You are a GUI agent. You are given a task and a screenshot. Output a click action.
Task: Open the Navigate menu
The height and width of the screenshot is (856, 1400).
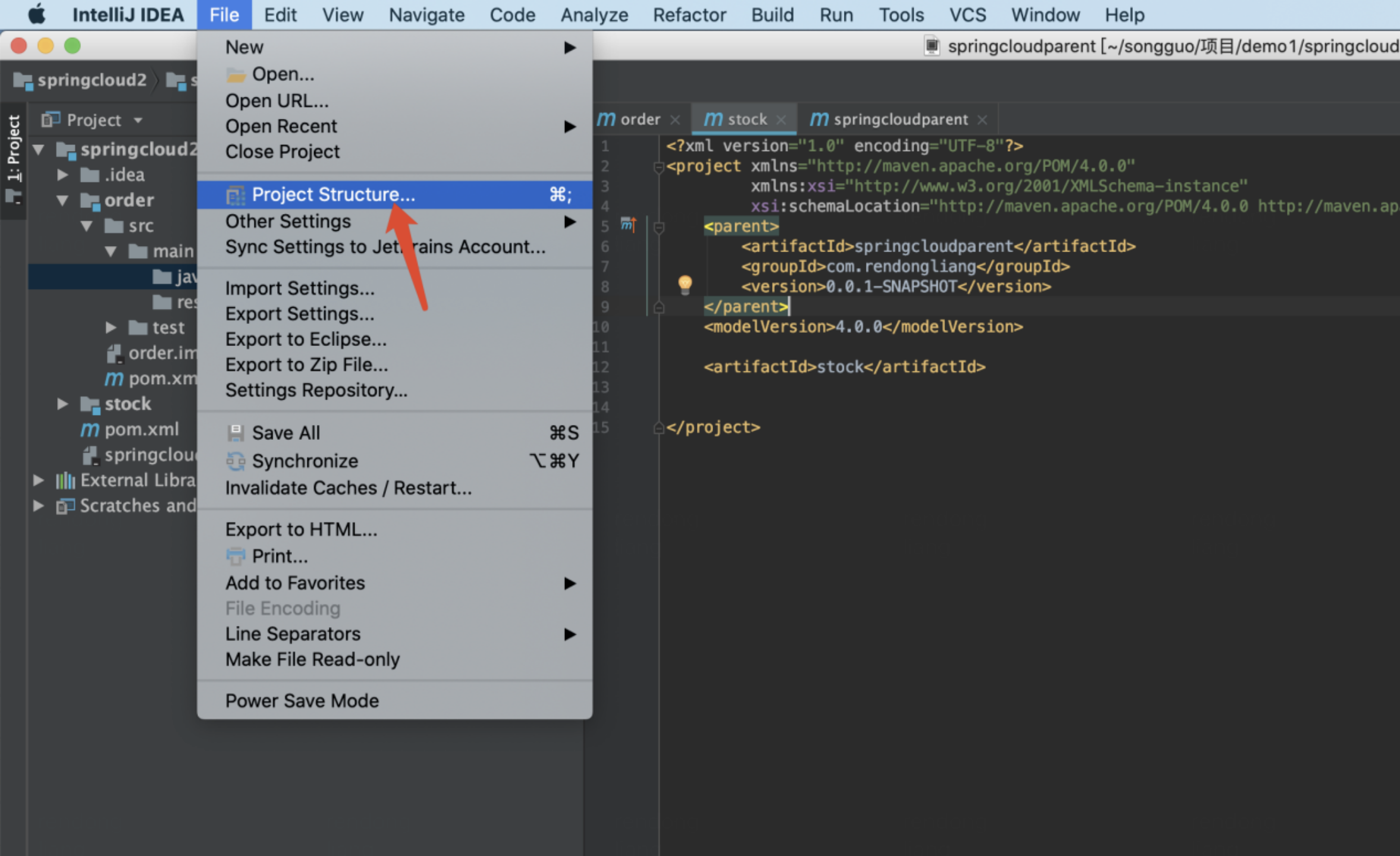click(x=426, y=14)
